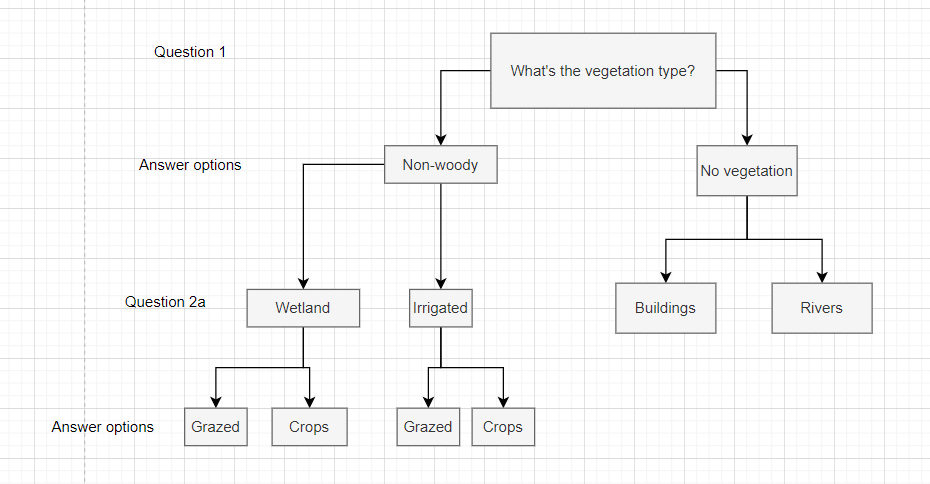Select the Grazed box under Wetland
This screenshot has height=484, width=930.
216,427
